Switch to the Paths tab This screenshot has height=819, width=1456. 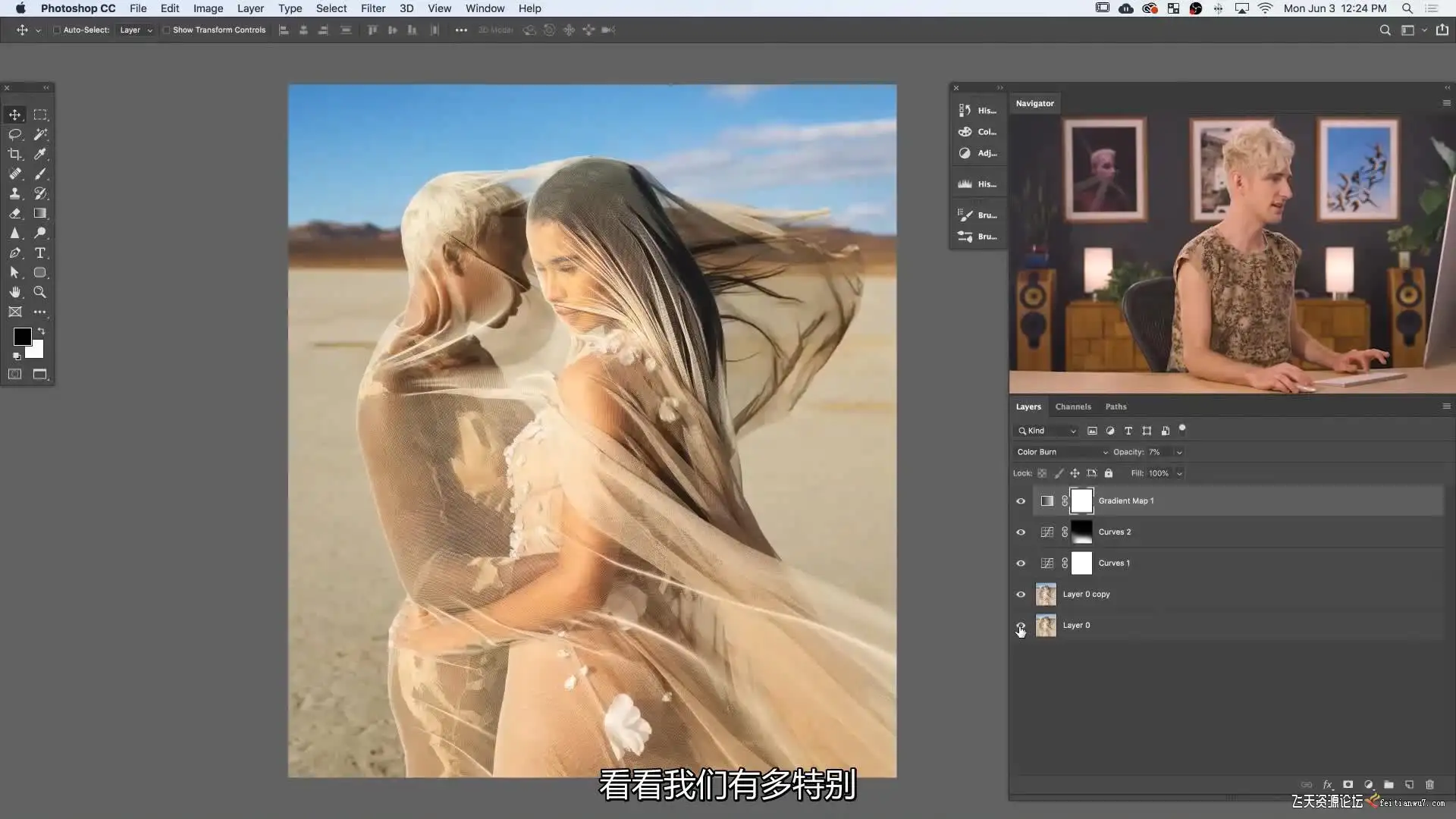[x=1116, y=406]
